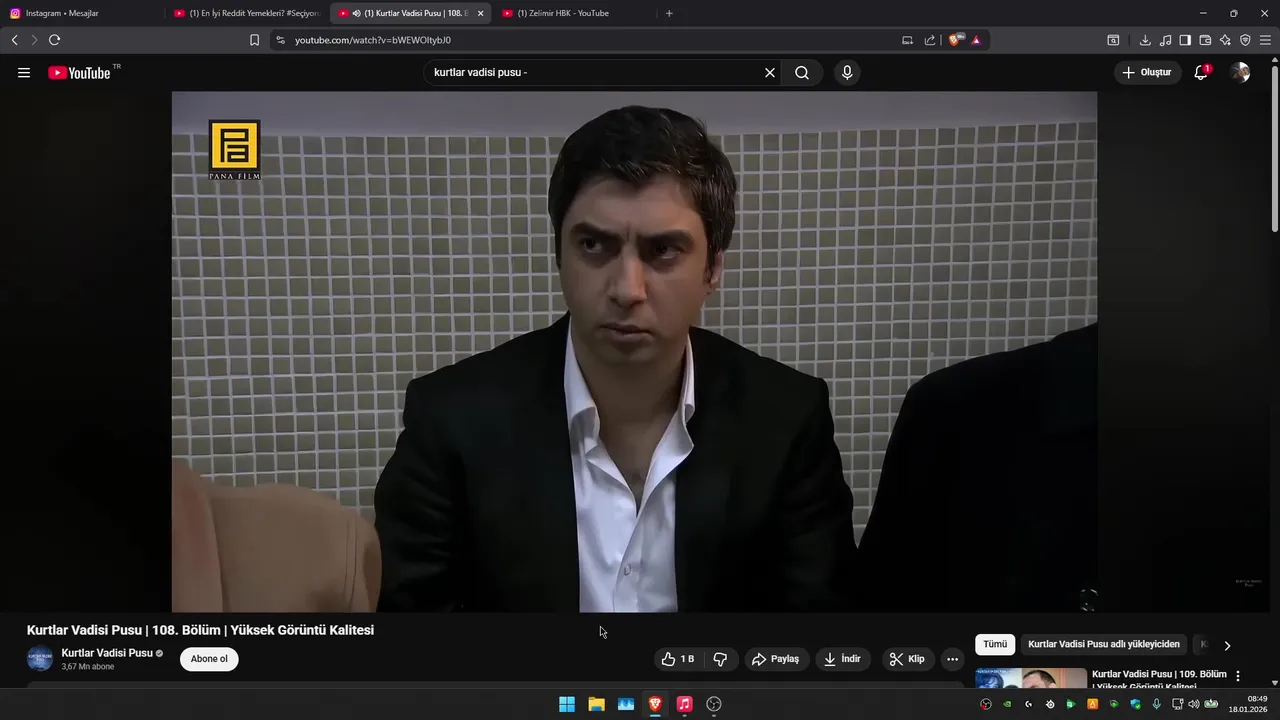Screen dimensions: 1280x720
Task: Switch to Zelimir HBK YouTube tab
Action: point(575,13)
